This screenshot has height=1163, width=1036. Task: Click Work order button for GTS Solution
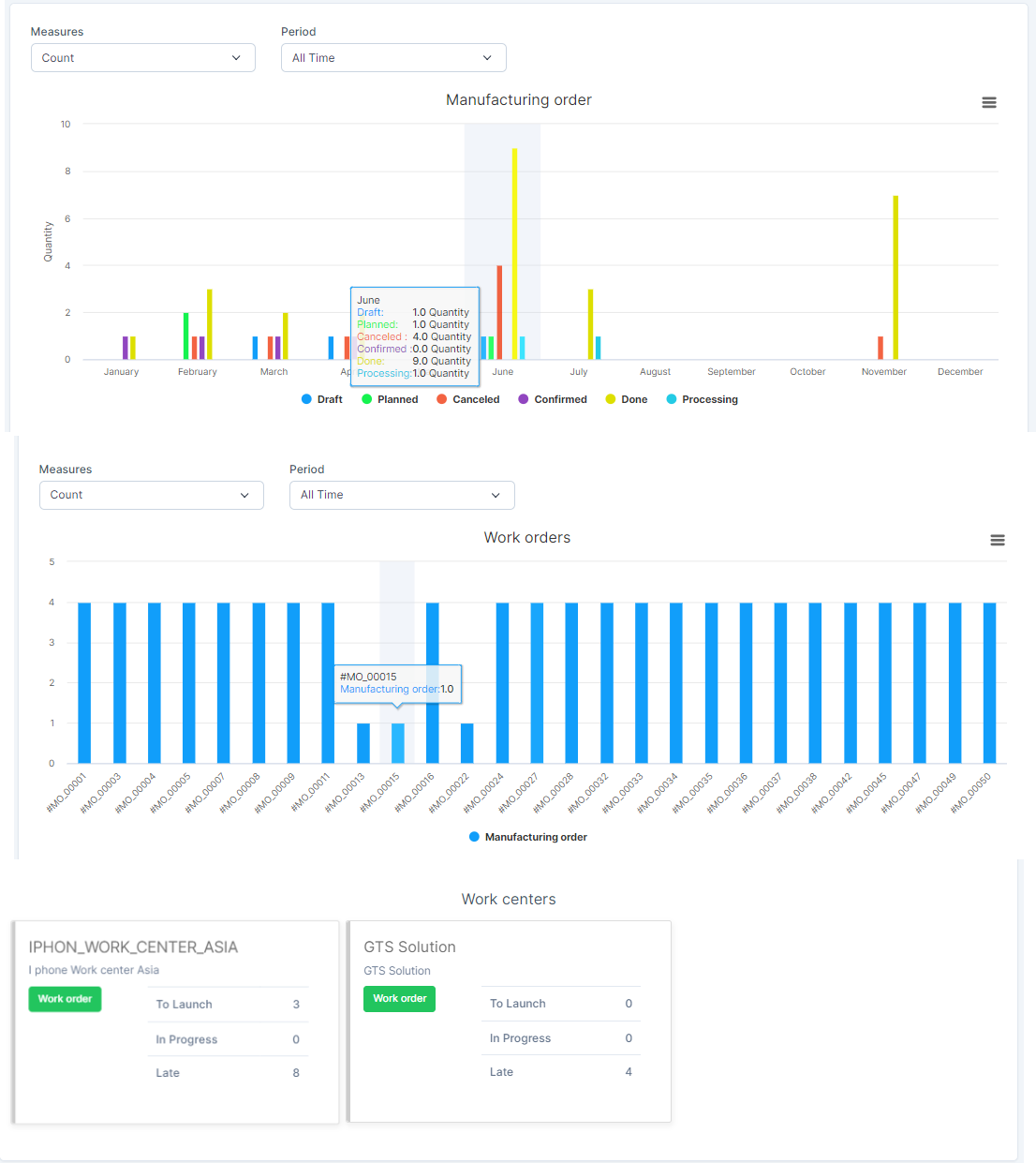(x=399, y=999)
